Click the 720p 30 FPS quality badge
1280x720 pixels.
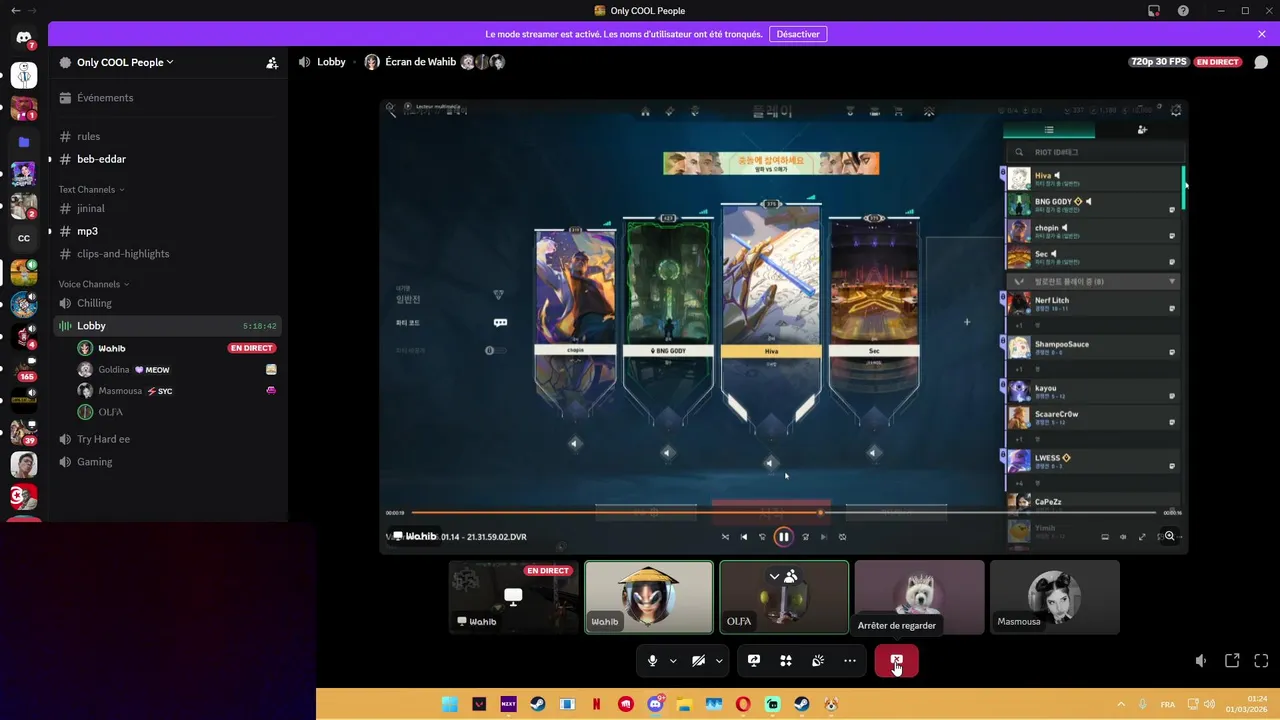click(x=1158, y=62)
